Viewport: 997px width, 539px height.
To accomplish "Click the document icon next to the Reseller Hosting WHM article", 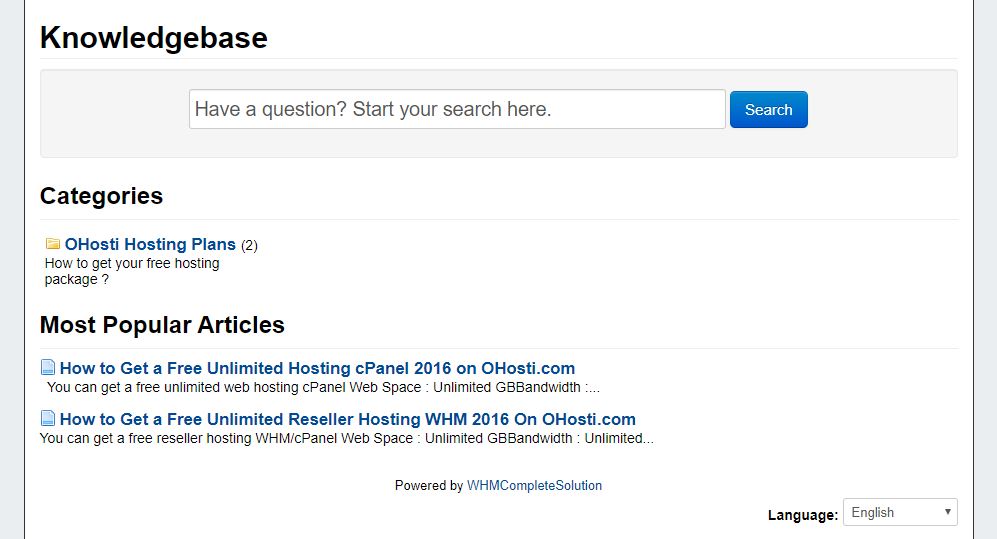I will click(x=48, y=418).
